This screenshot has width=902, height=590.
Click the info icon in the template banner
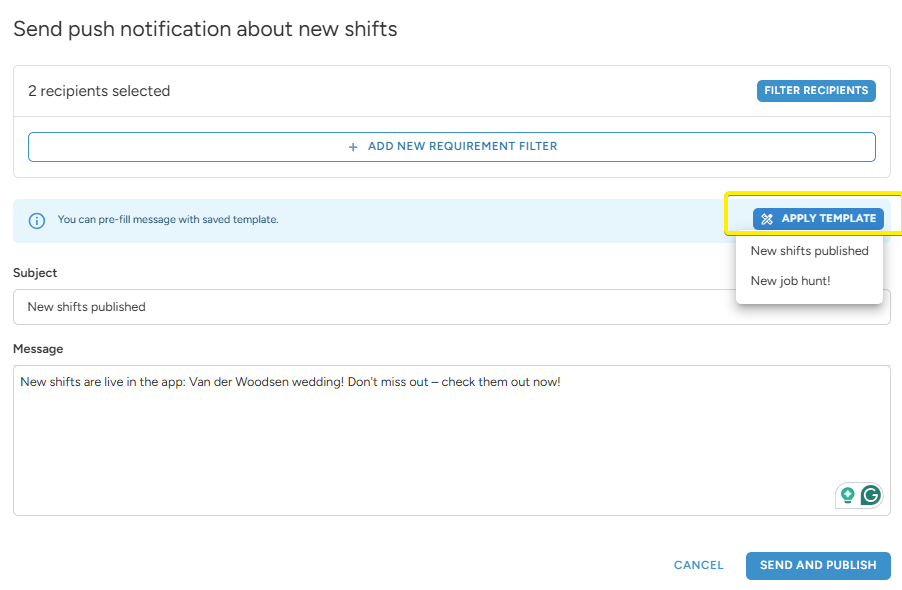[37, 220]
